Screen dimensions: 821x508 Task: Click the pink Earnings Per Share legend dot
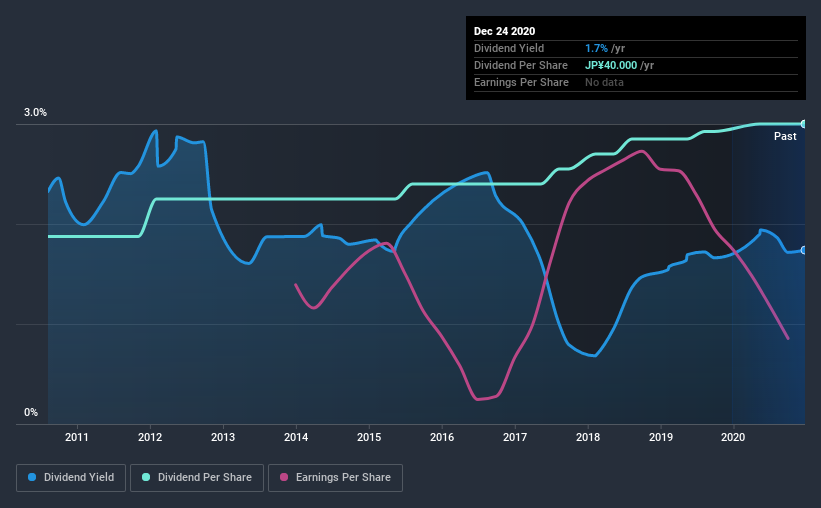pos(284,477)
